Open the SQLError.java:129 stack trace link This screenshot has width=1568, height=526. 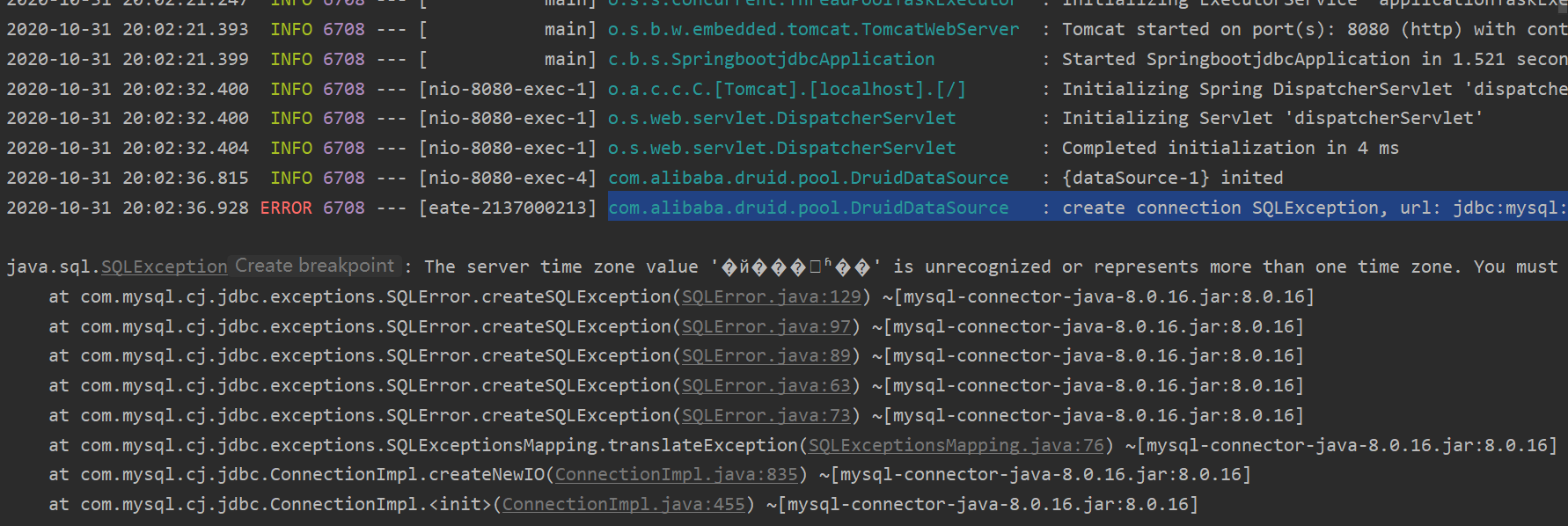pos(772,296)
